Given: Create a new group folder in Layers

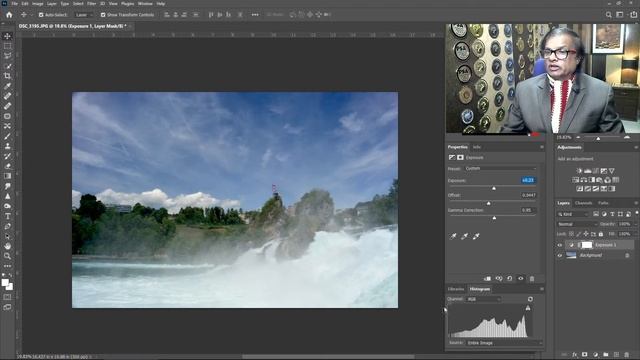Looking at the screenshot, I should tap(606, 355).
